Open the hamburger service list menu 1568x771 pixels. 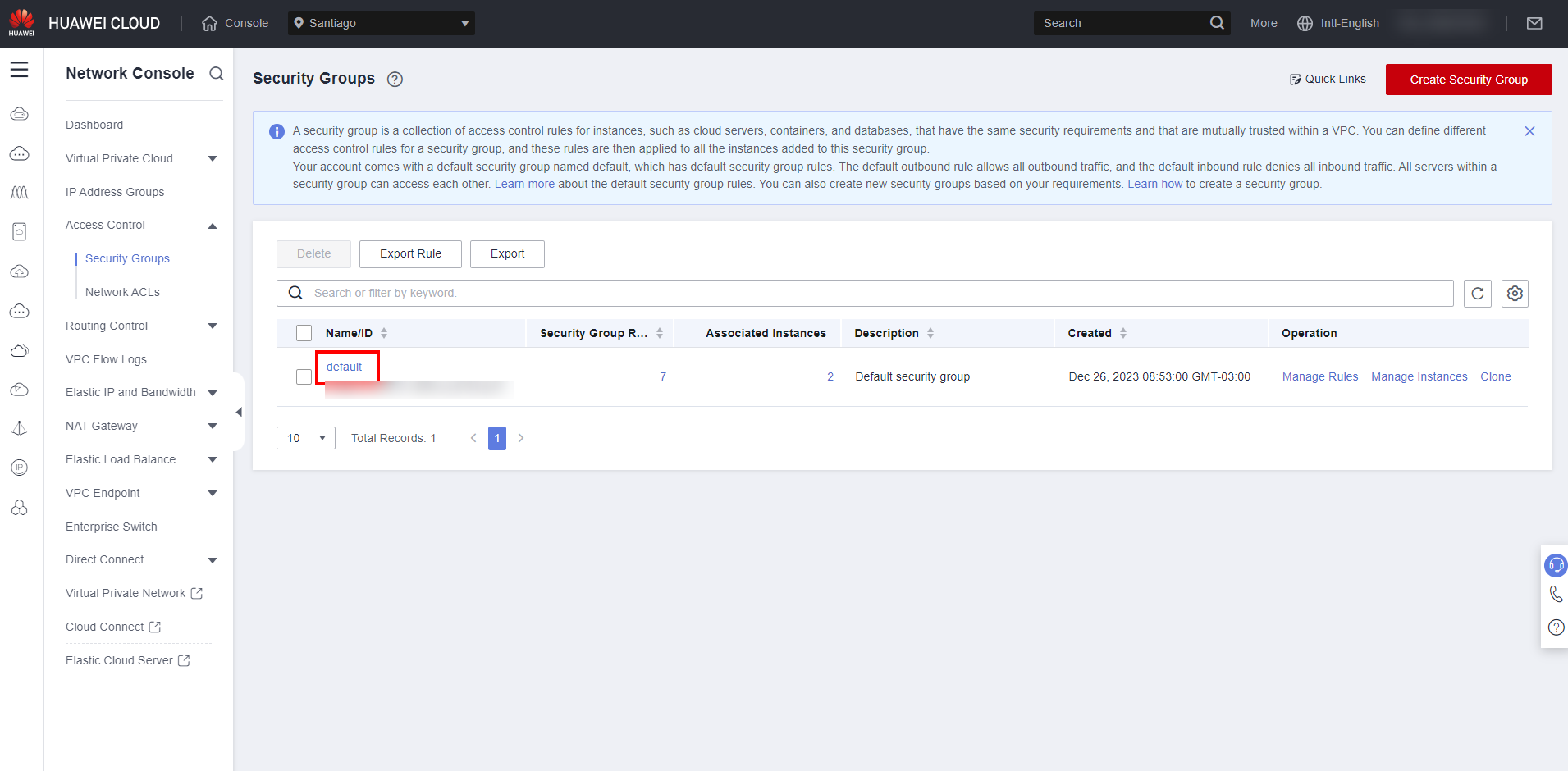19,70
